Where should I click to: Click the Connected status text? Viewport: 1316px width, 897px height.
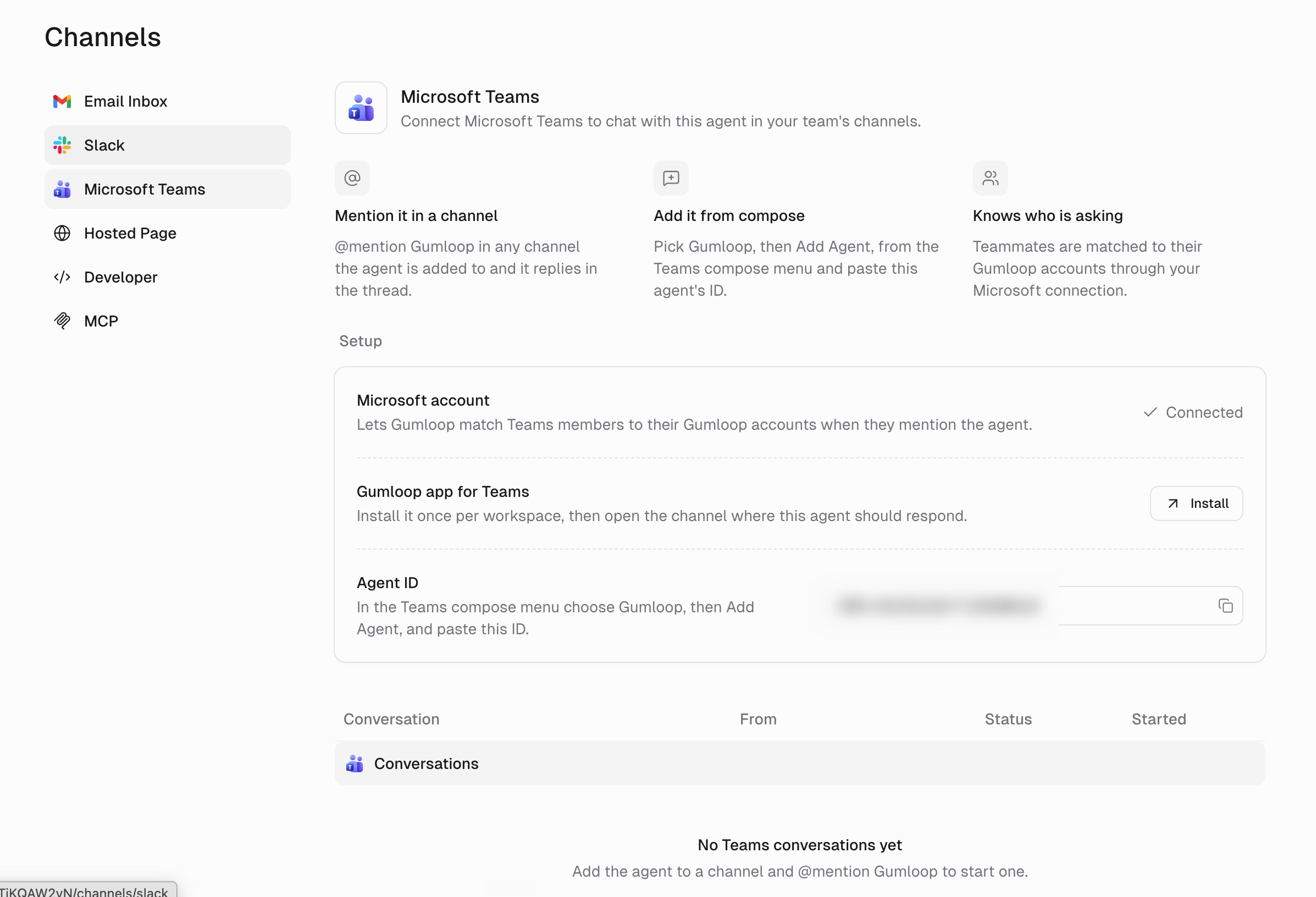coord(1204,412)
